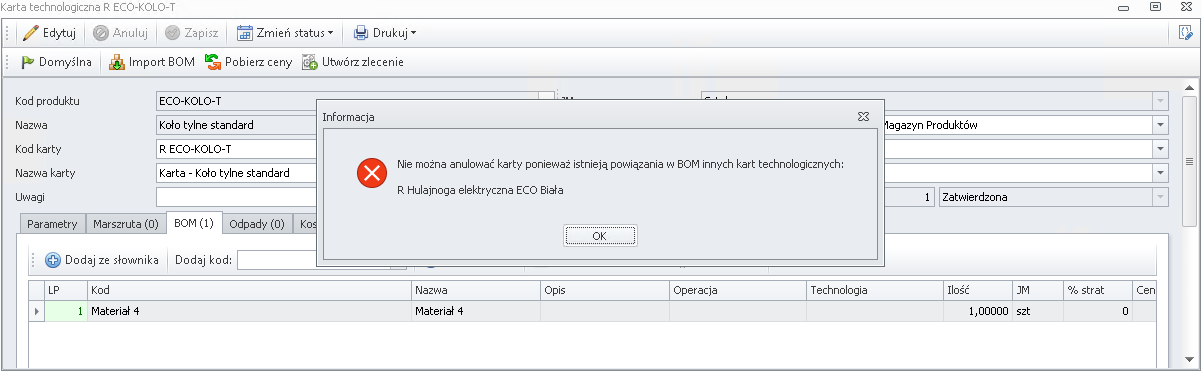This screenshot has width=1202, height=371.
Task: Open the Drukuj print dropdown
Action: point(385,32)
